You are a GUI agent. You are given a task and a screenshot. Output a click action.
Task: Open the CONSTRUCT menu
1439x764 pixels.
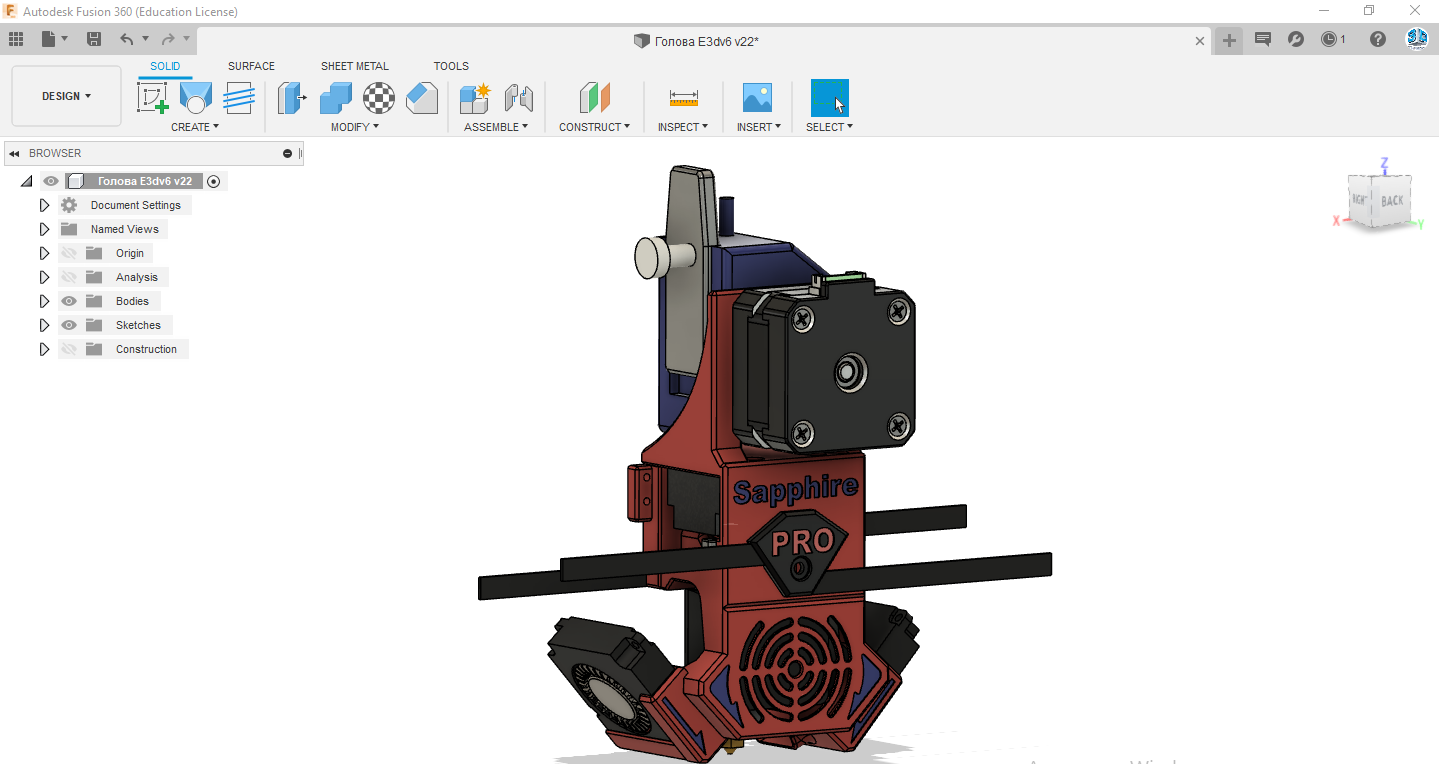point(595,127)
